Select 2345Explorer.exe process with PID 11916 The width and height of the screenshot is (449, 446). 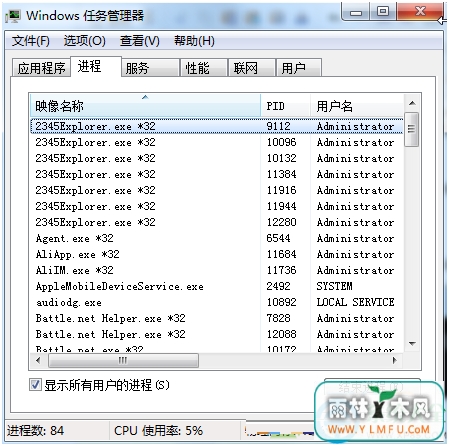pyautogui.click(x=217, y=190)
